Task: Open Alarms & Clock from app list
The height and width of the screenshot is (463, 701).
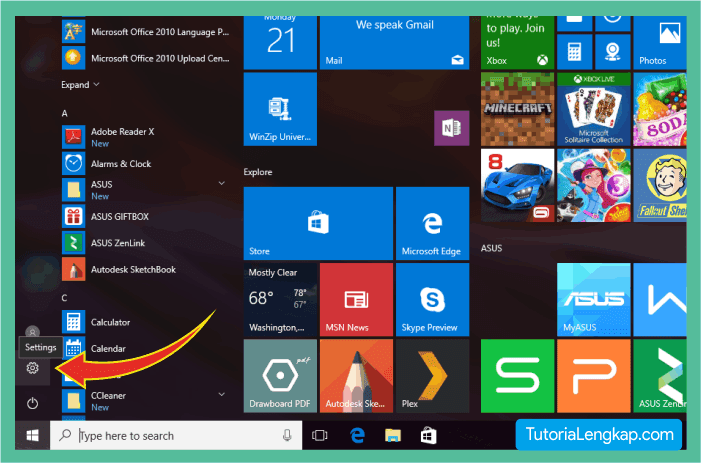Action: tap(146, 164)
